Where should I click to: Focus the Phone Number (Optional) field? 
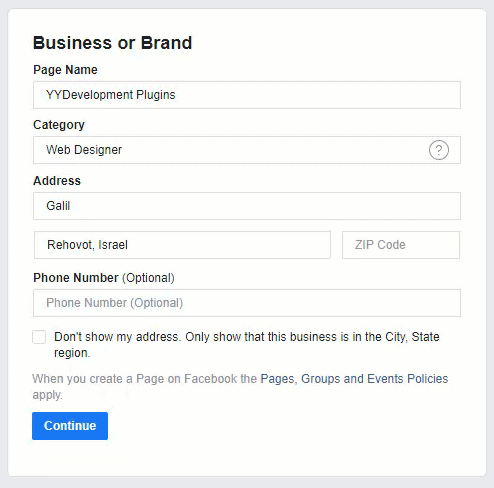coord(247,303)
